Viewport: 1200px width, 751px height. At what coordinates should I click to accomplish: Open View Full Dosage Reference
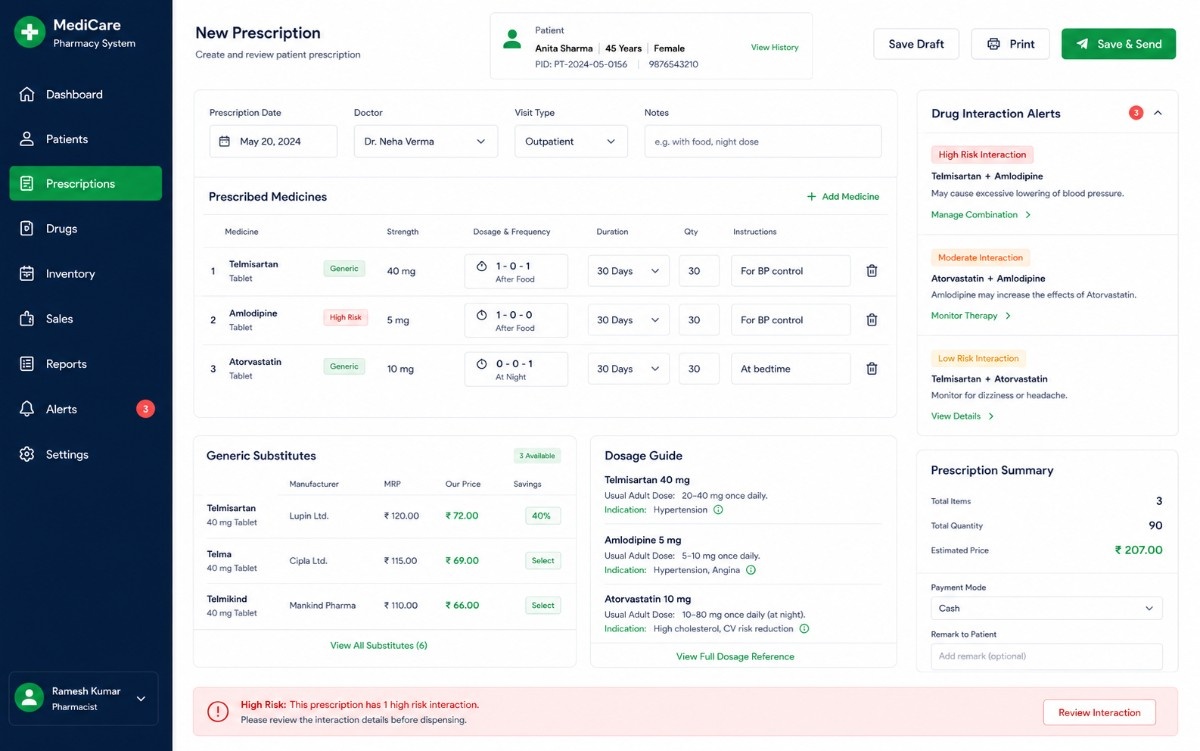point(735,657)
